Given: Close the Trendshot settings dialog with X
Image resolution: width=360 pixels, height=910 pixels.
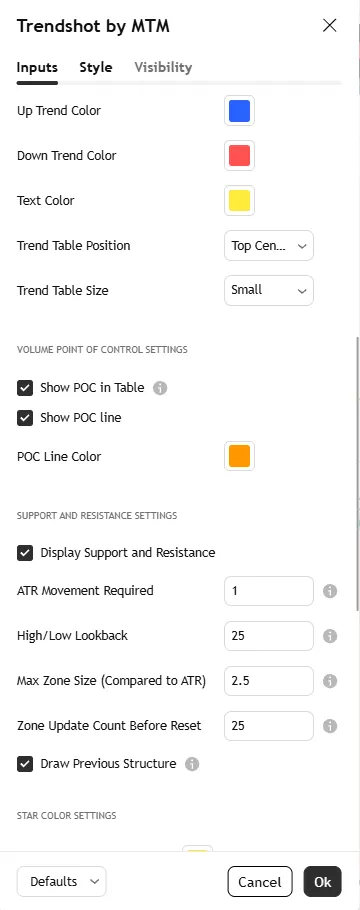Looking at the screenshot, I should [x=330, y=26].
